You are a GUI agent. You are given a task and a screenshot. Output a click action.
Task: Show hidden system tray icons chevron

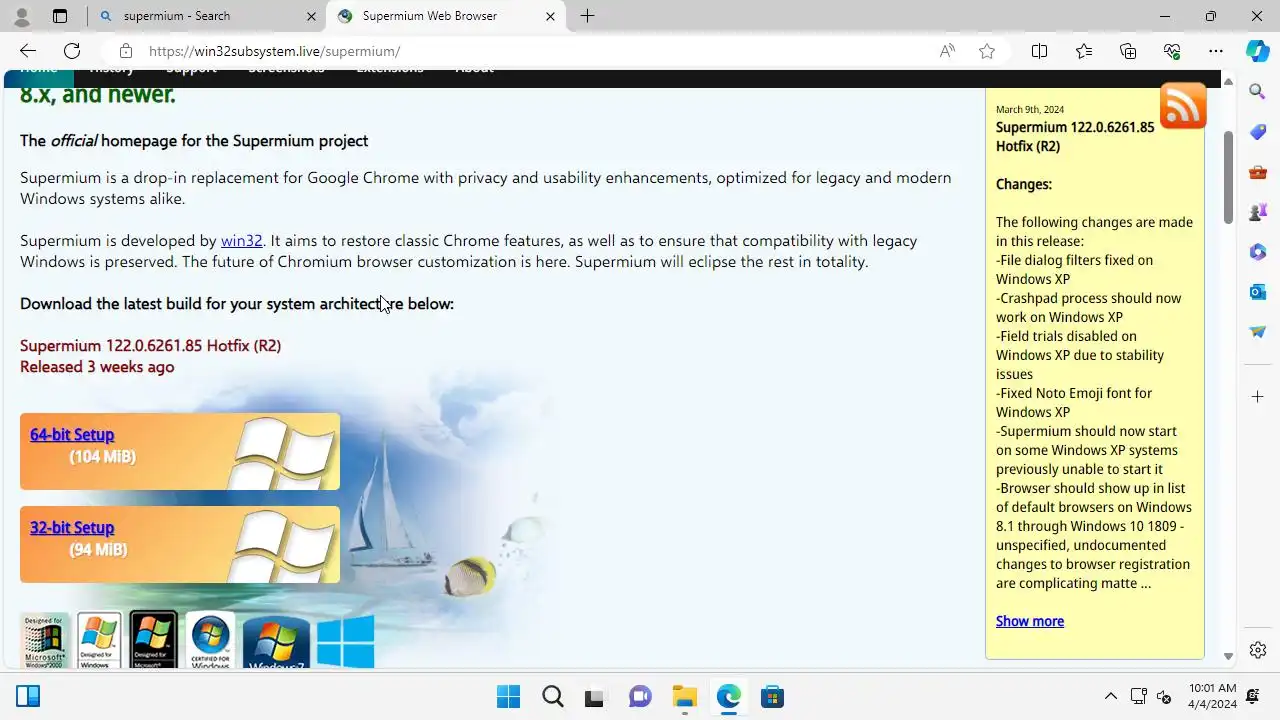coord(1110,696)
